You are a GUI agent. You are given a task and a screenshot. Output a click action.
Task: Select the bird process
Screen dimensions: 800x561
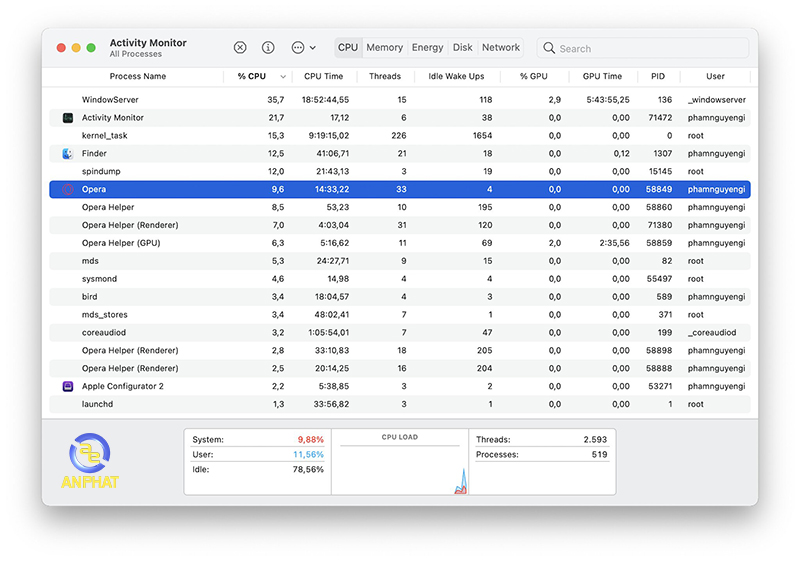tap(89, 296)
